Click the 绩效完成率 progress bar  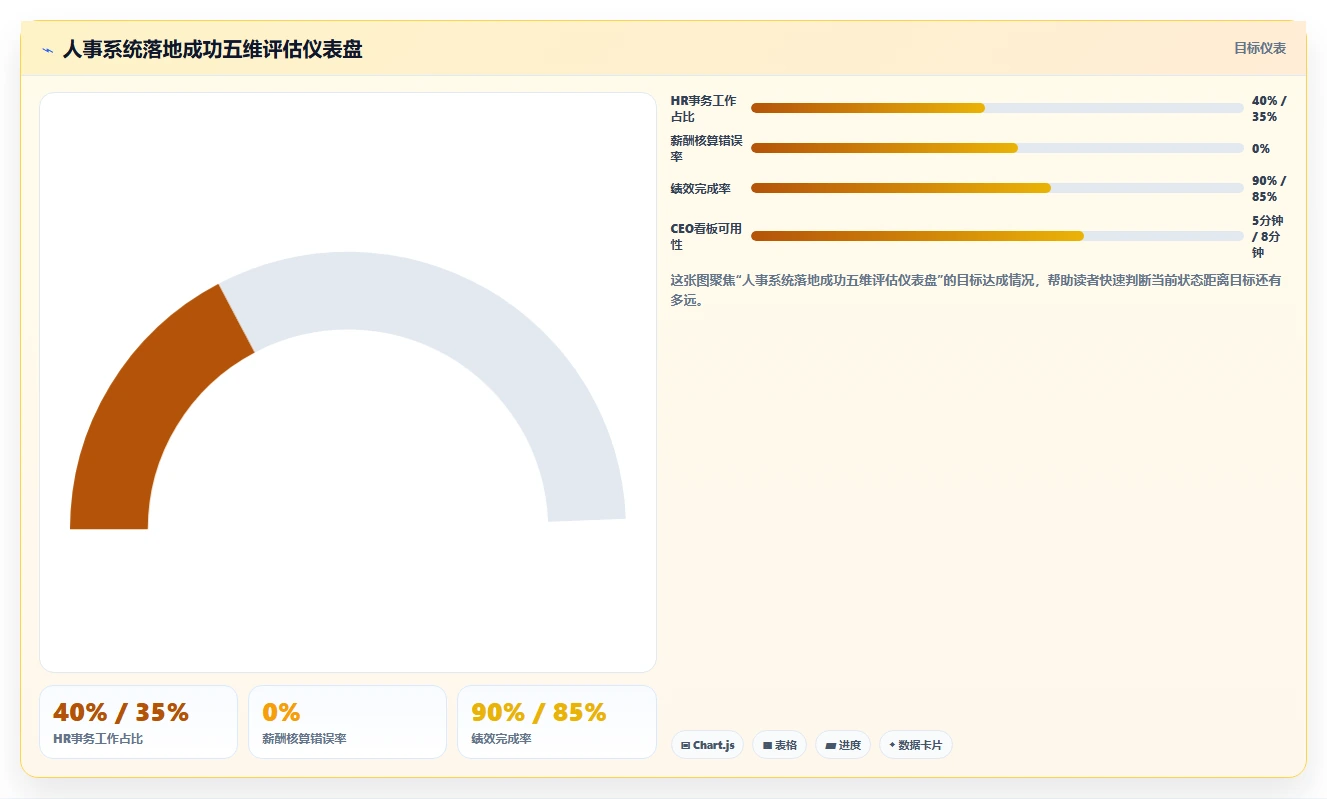click(x=997, y=188)
